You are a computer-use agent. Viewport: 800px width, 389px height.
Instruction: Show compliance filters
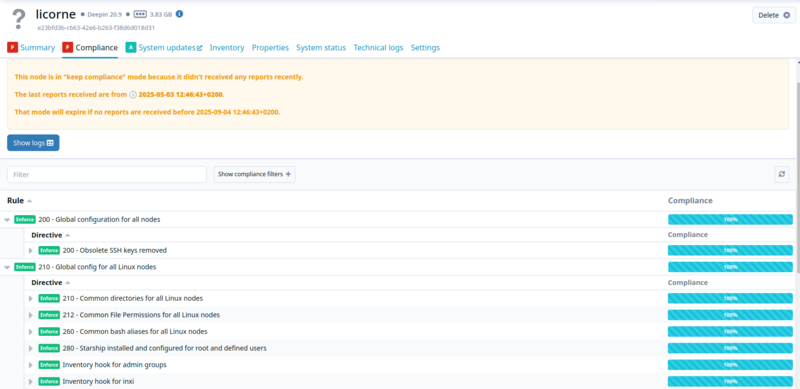click(254, 174)
